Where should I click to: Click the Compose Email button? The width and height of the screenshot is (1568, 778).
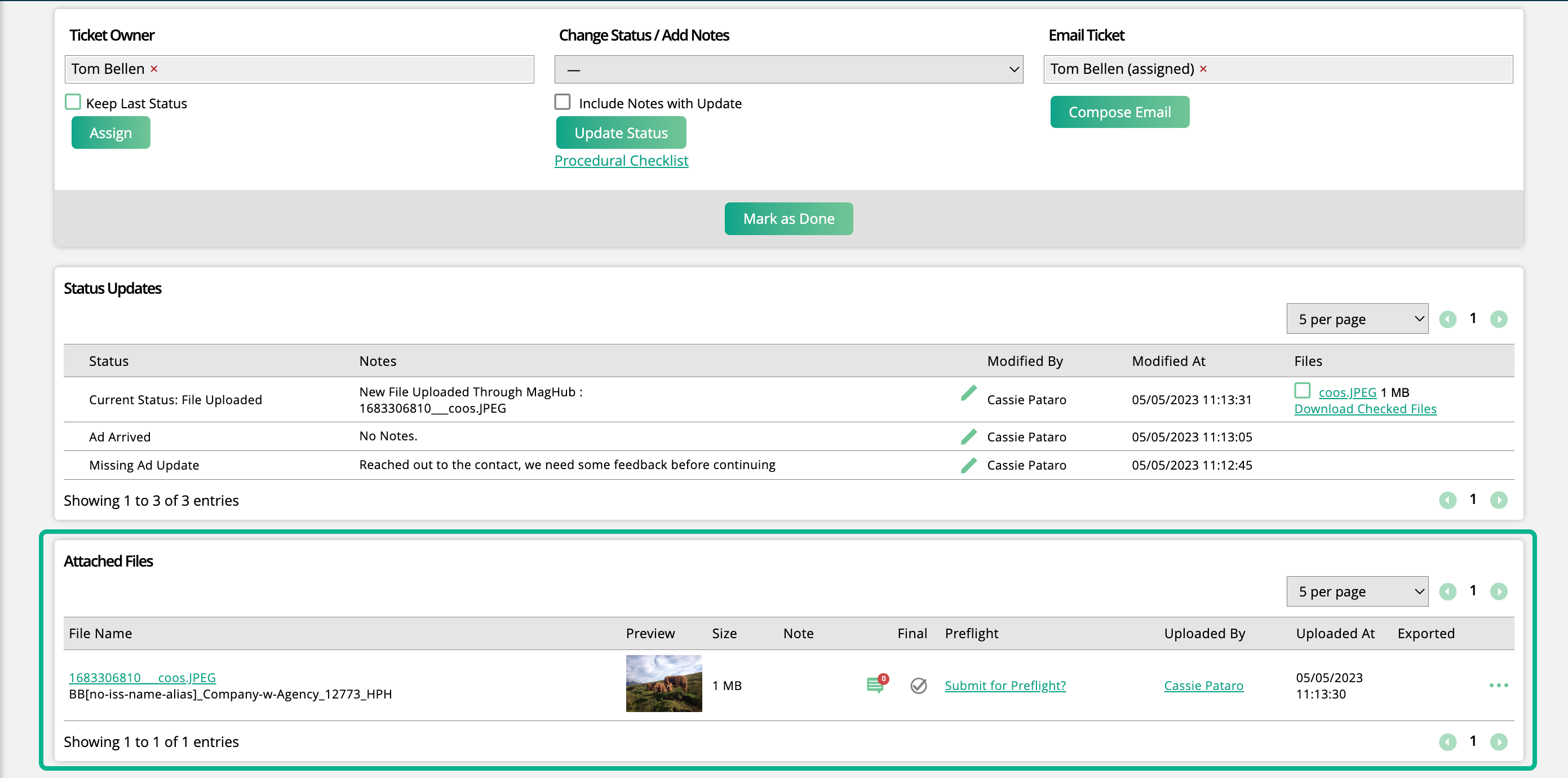pos(1119,112)
